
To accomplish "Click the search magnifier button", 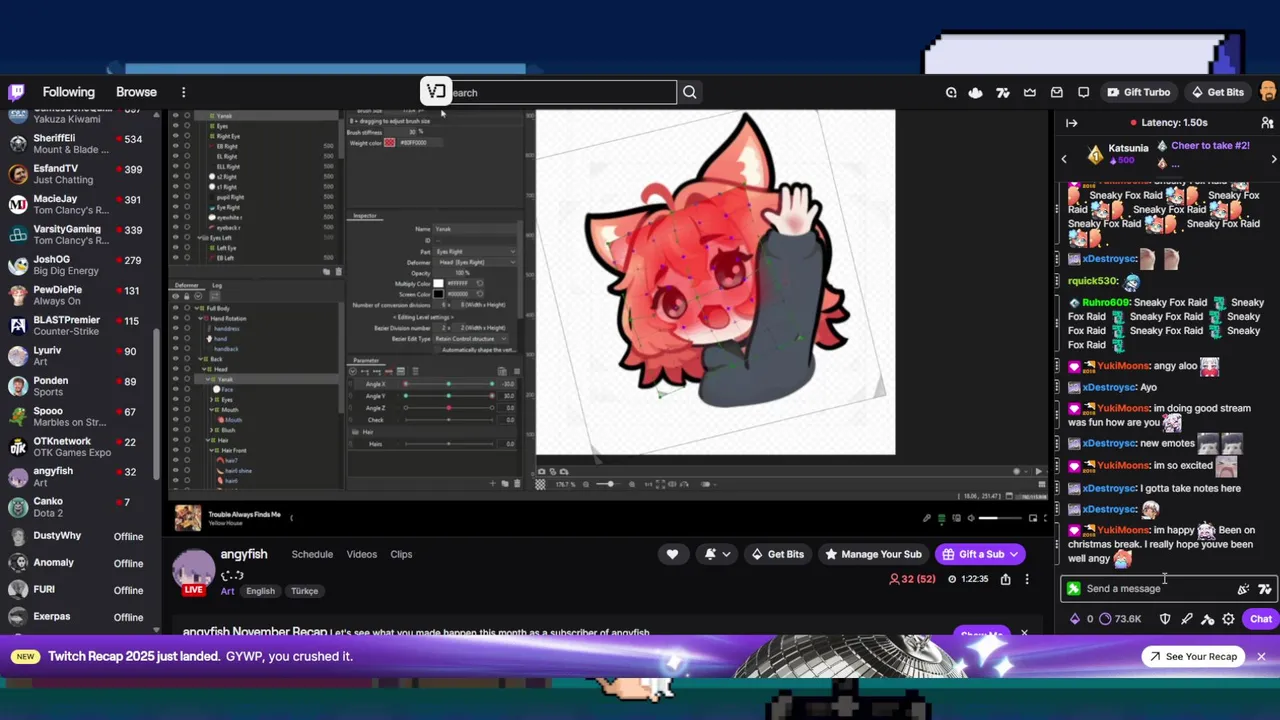I will pos(690,92).
